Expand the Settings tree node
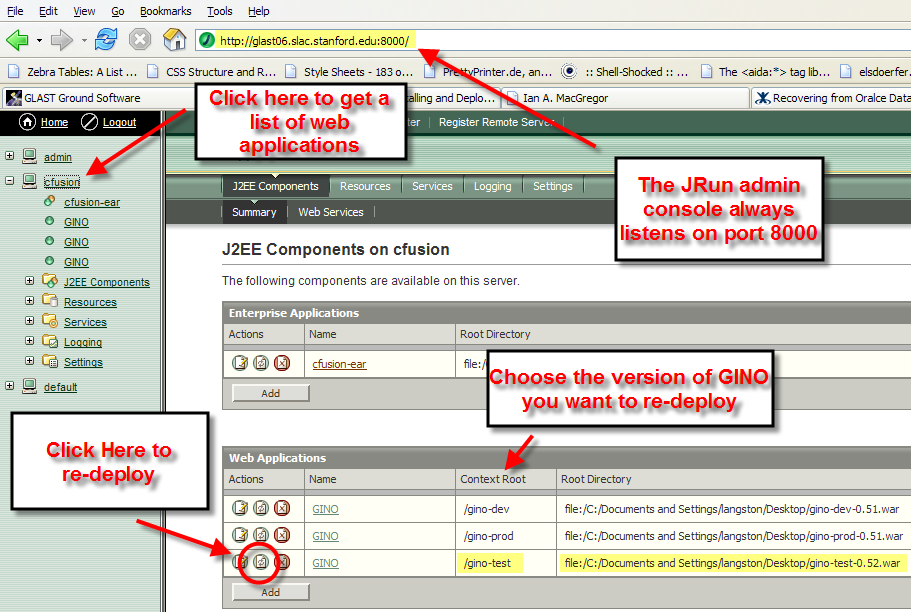 pos(29,361)
